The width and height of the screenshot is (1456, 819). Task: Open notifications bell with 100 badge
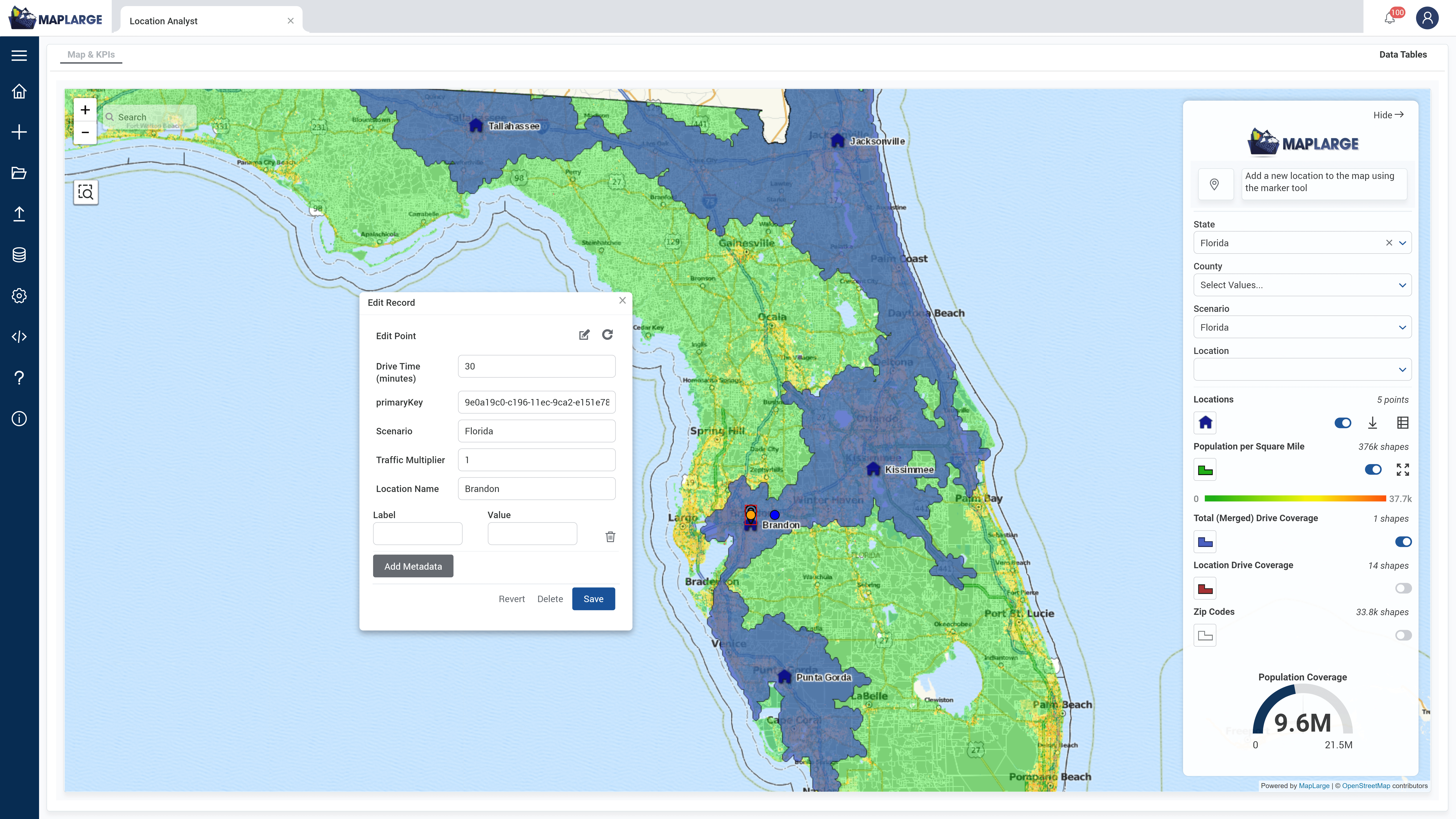tap(1390, 18)
